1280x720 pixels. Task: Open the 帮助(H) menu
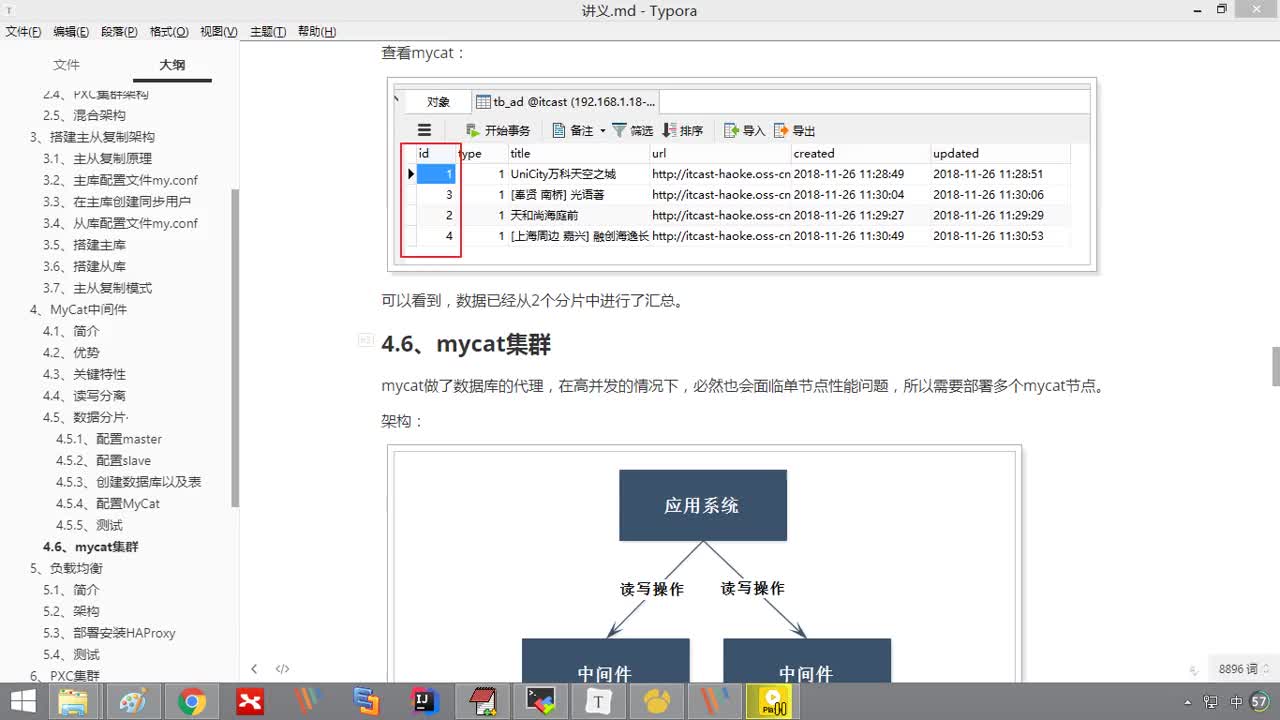[317, 32]
